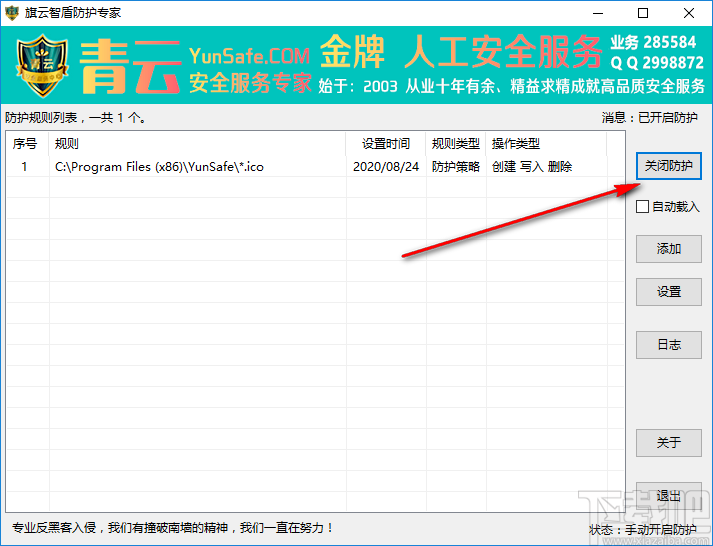Screen dimensions: 713x546
Task: Open 设置 settings button
Action: point(668,292)
